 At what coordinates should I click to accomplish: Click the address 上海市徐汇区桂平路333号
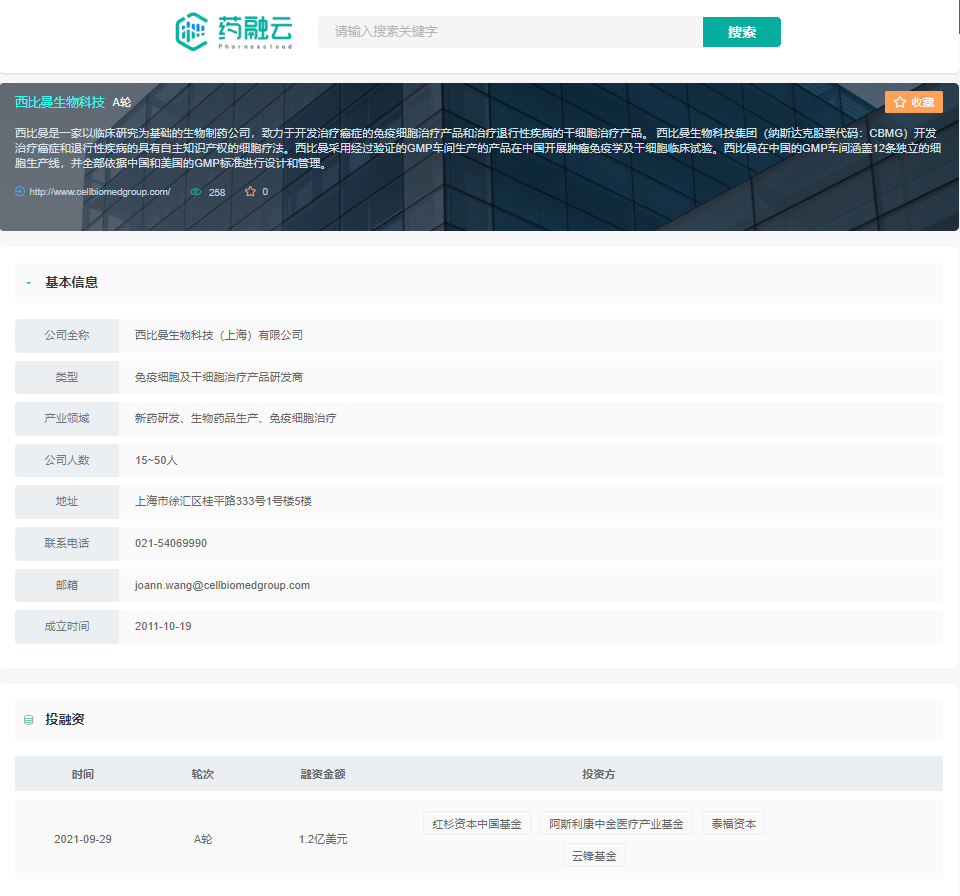tap(223, 501)
